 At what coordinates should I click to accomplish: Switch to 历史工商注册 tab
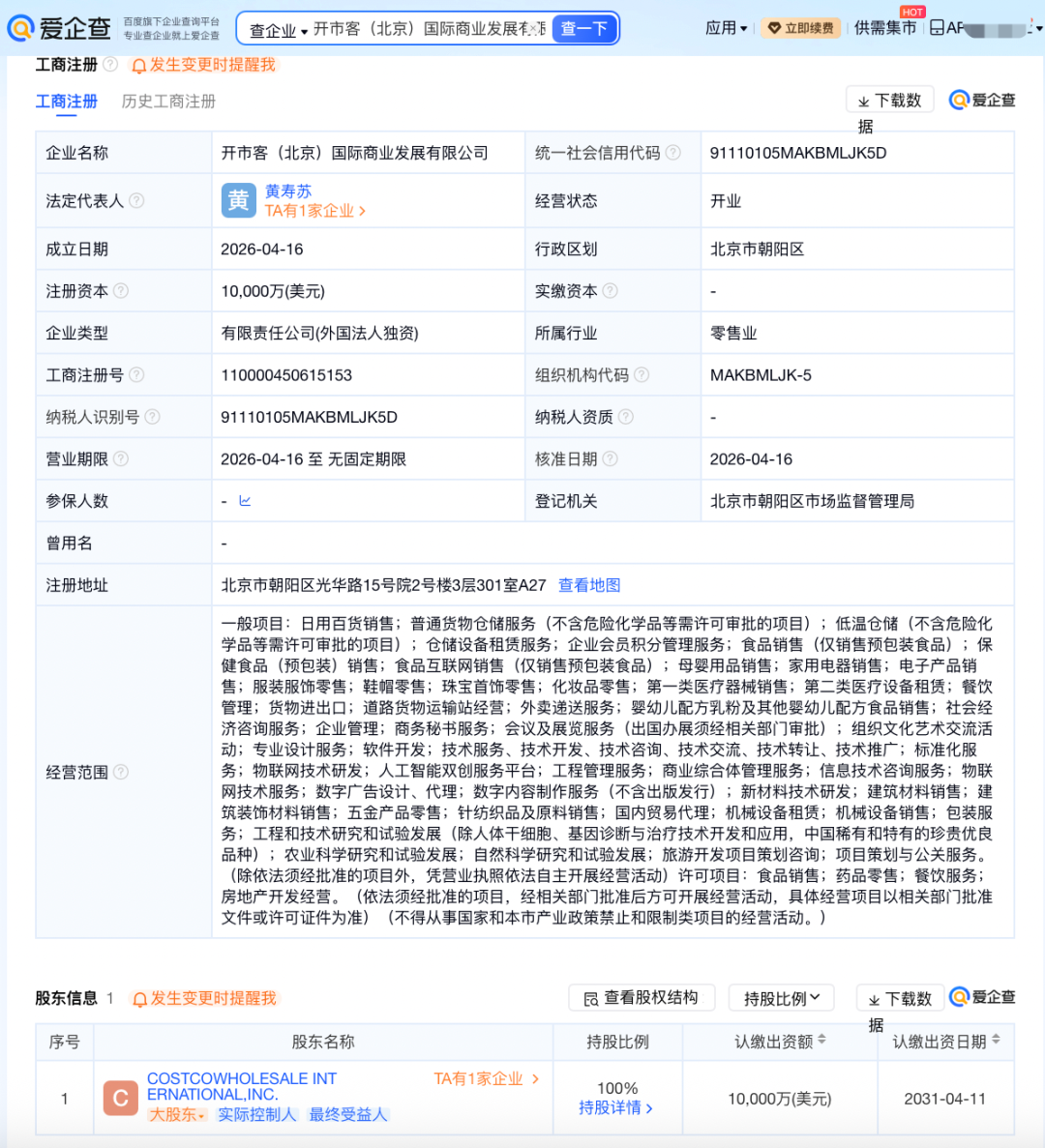[168, 102]
